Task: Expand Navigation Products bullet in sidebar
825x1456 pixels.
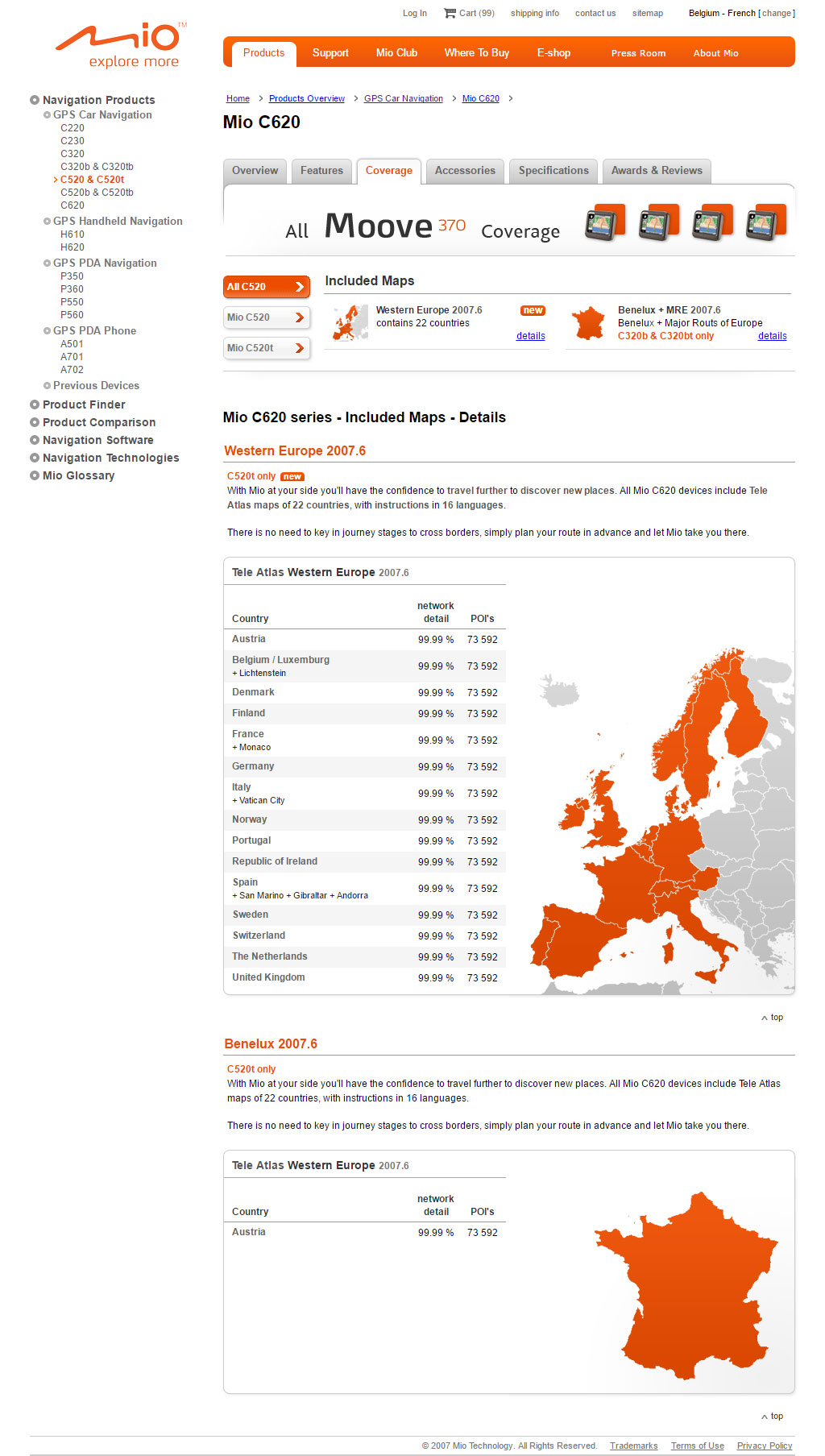Action: [35, 100]
